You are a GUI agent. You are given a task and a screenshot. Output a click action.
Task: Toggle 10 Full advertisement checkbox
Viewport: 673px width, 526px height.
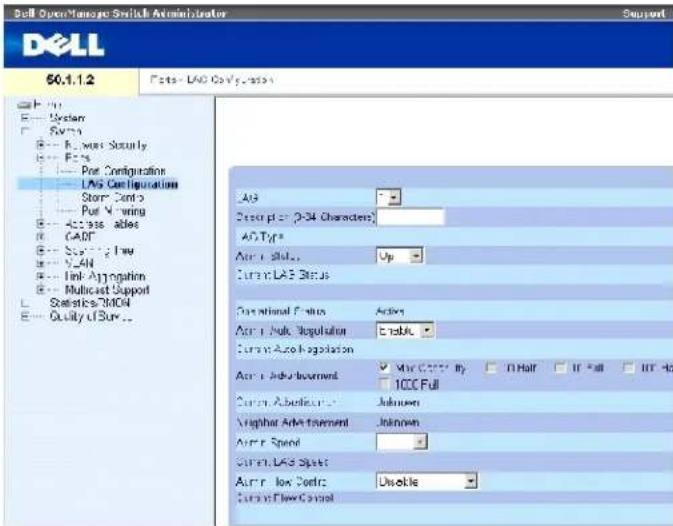(x=559, y=368)
